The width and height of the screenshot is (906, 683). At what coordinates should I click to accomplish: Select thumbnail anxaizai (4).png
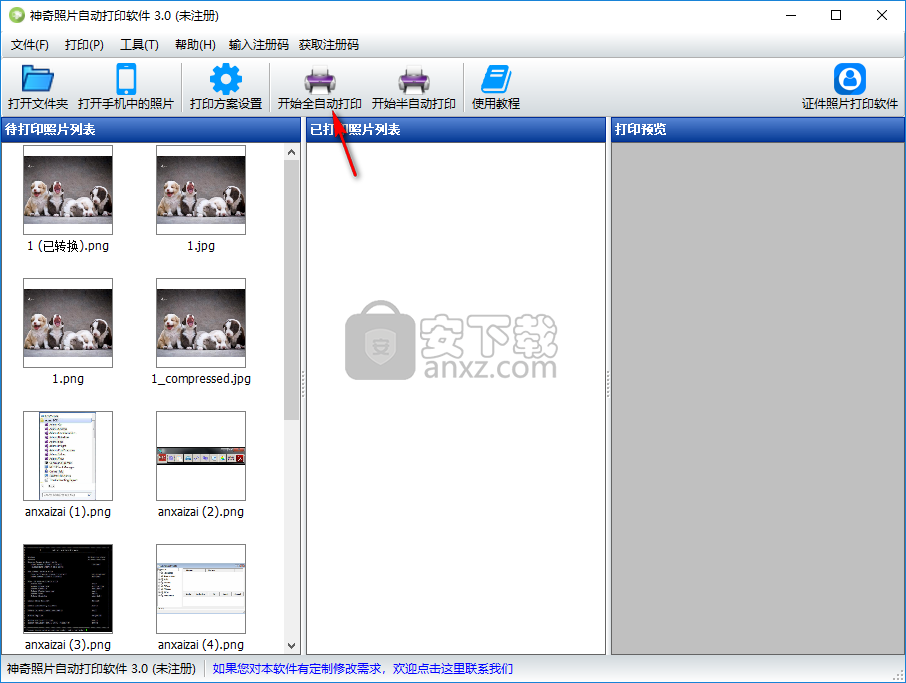pyautogui.click(x=201, y=589)
